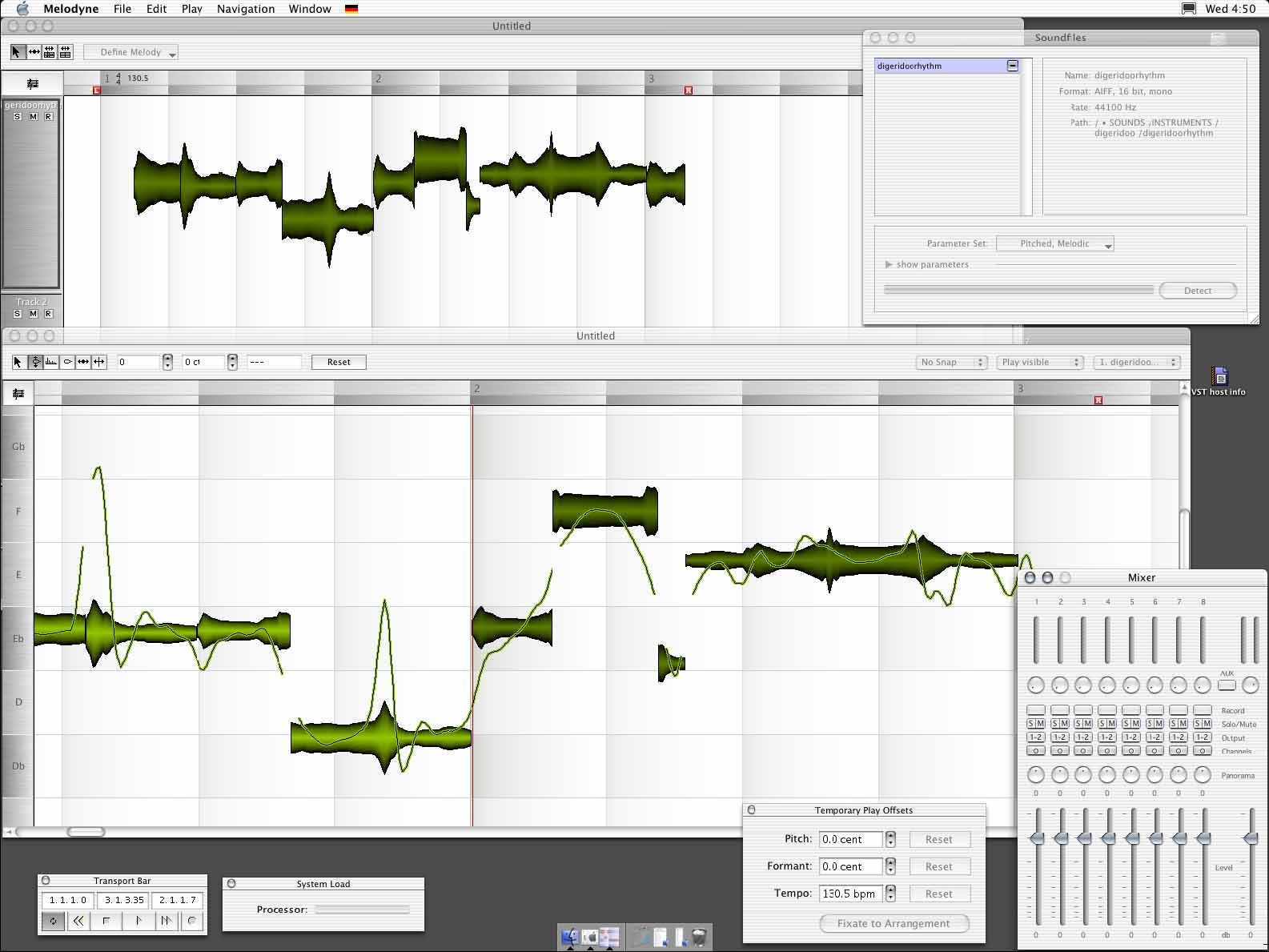Viewport: 1269px width, 952px height.
Task: Click the German flag language menu icon
Action: tap(351, 9)
